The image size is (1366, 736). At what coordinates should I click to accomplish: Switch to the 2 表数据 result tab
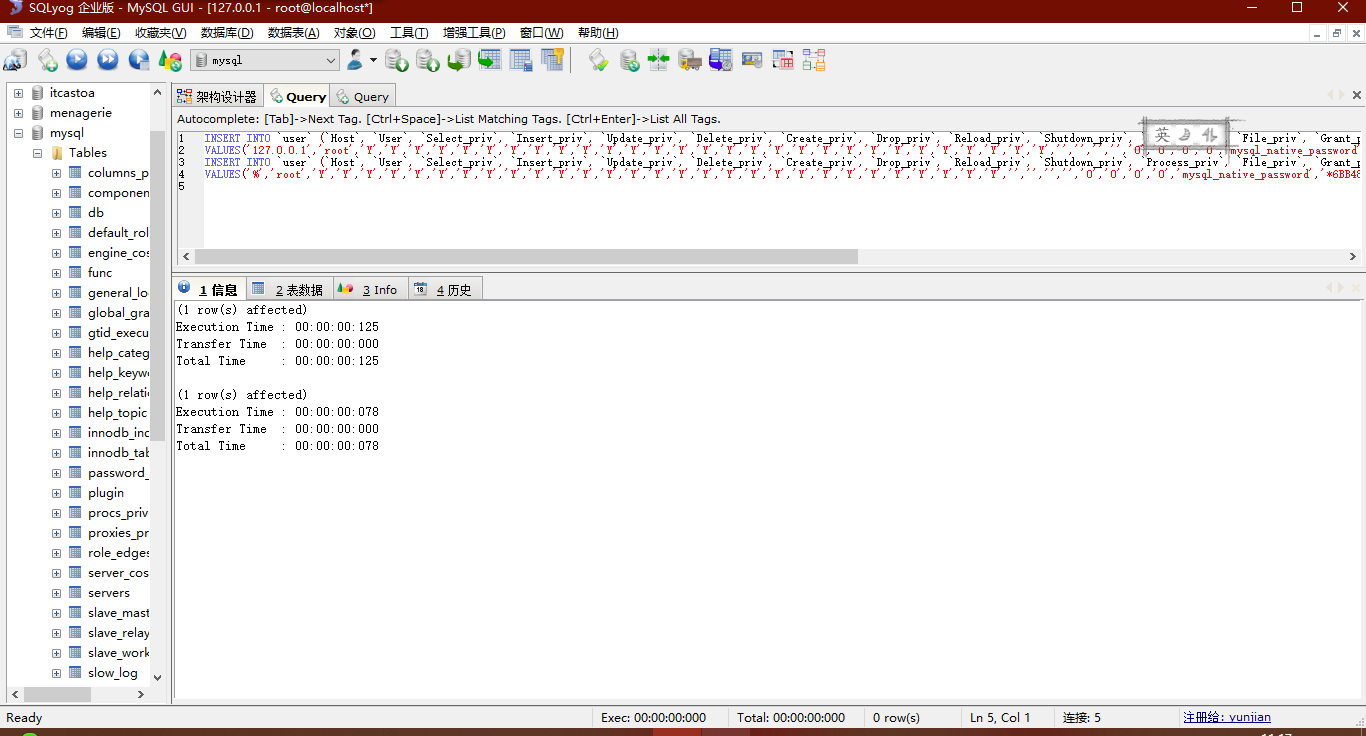288,289
